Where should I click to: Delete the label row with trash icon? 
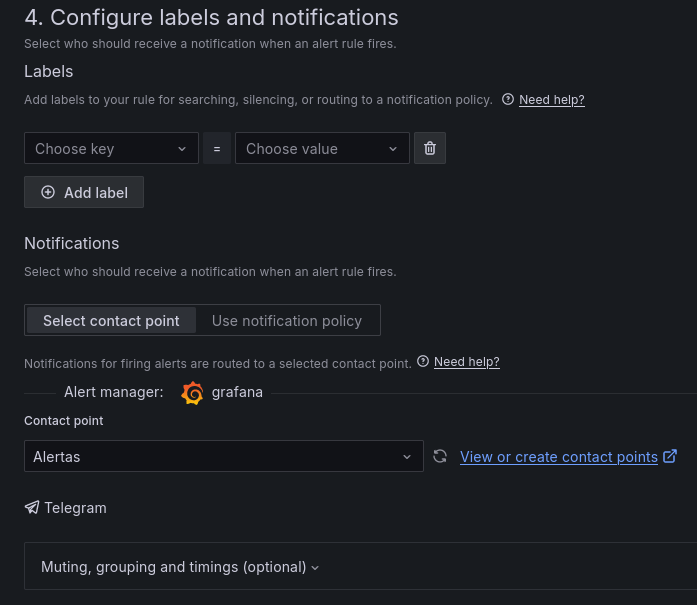point(430,148)
